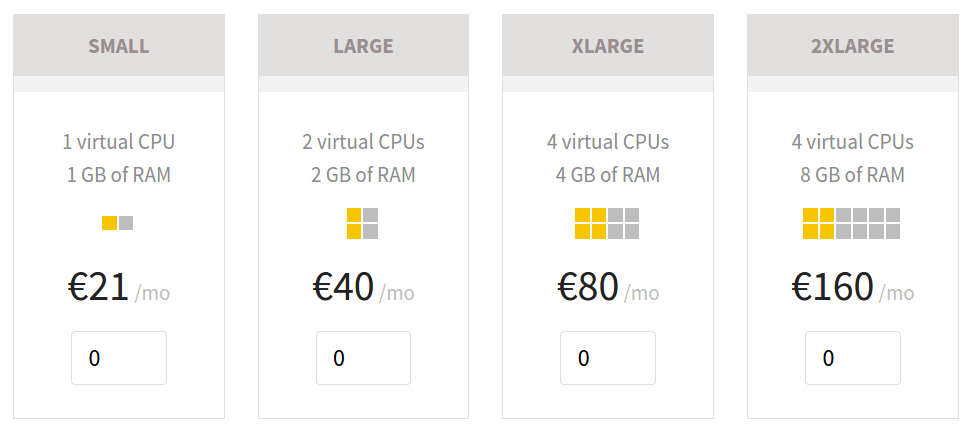This screenshot has height=431, width=974.
Task: Focus the LARGE plan quantity field
Action: (x=363, y=358)
